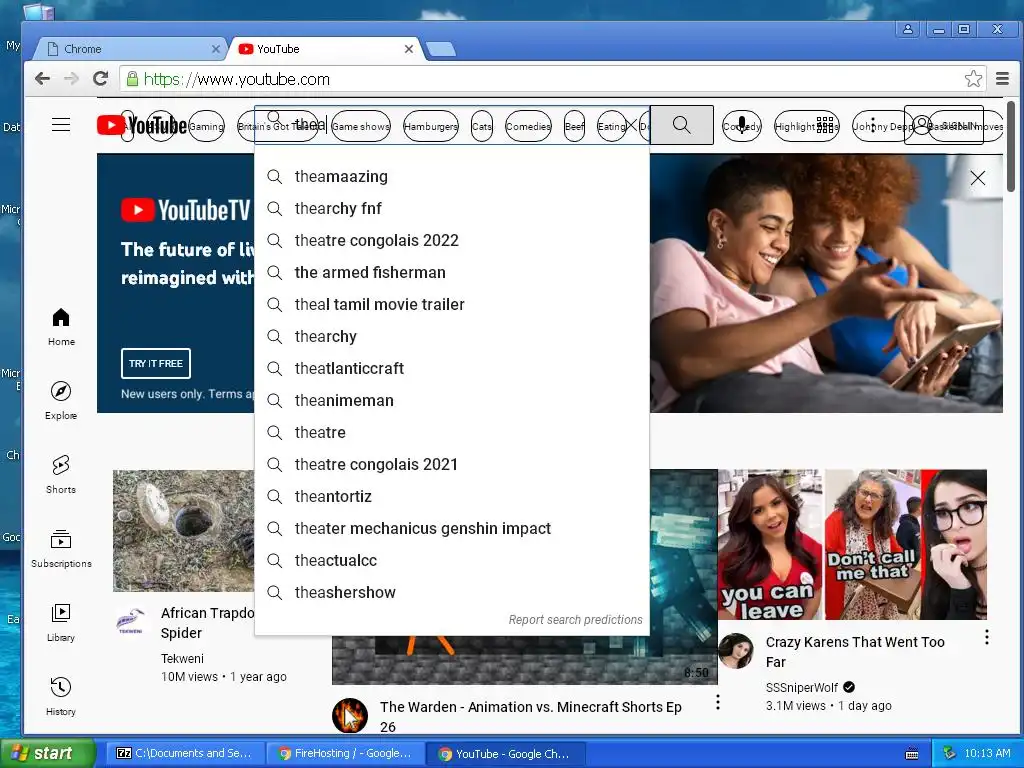Open the on-screen keyboard tray icon

pos(912,754)
